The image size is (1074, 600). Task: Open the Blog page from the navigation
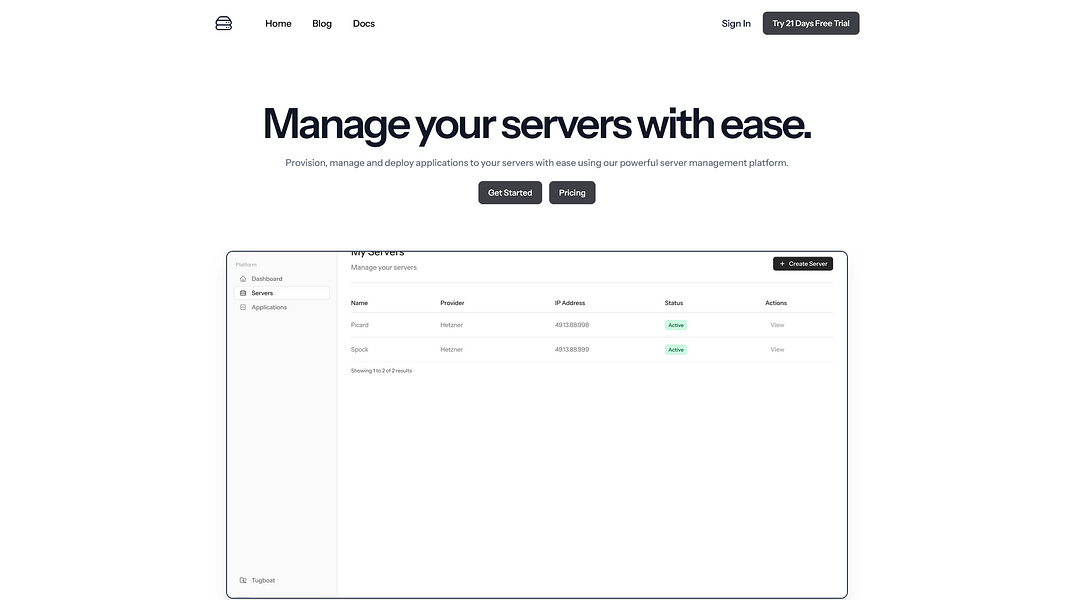(321, 23)
